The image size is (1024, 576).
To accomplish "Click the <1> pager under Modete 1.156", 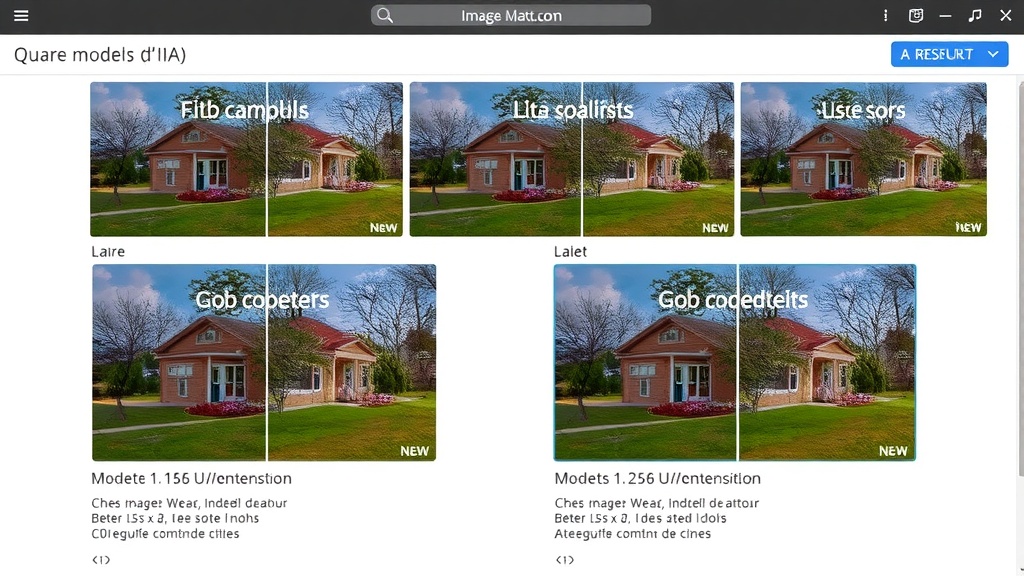I will coord(101,560).
